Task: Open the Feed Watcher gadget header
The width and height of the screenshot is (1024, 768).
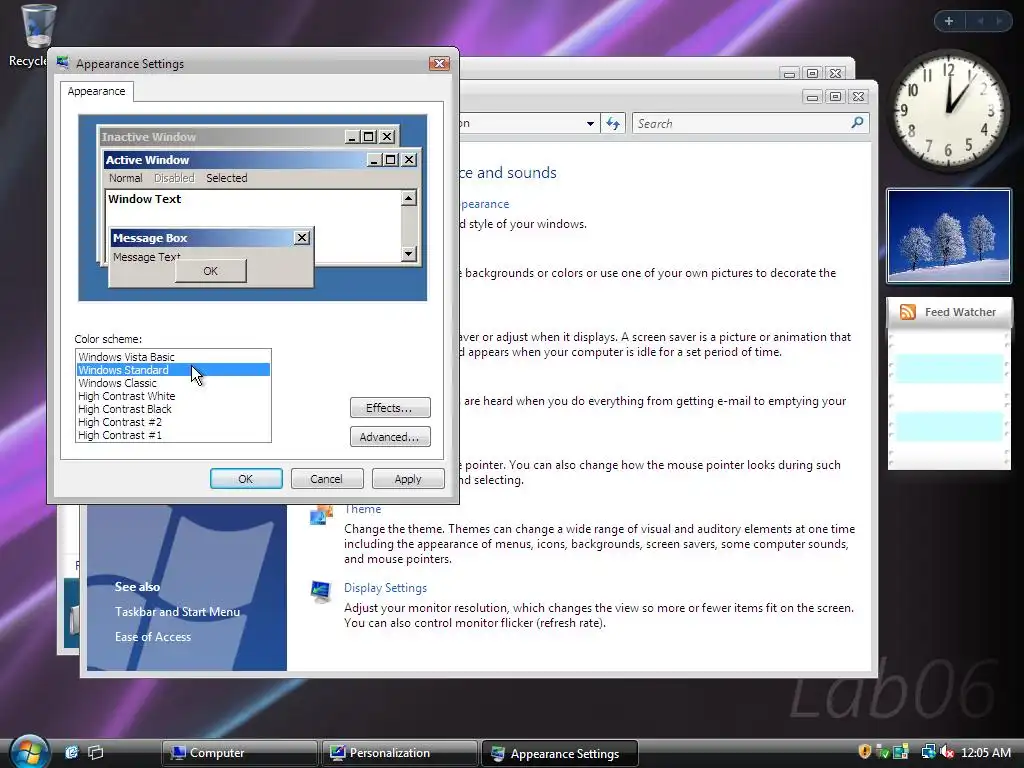Action: pos(949,312)
